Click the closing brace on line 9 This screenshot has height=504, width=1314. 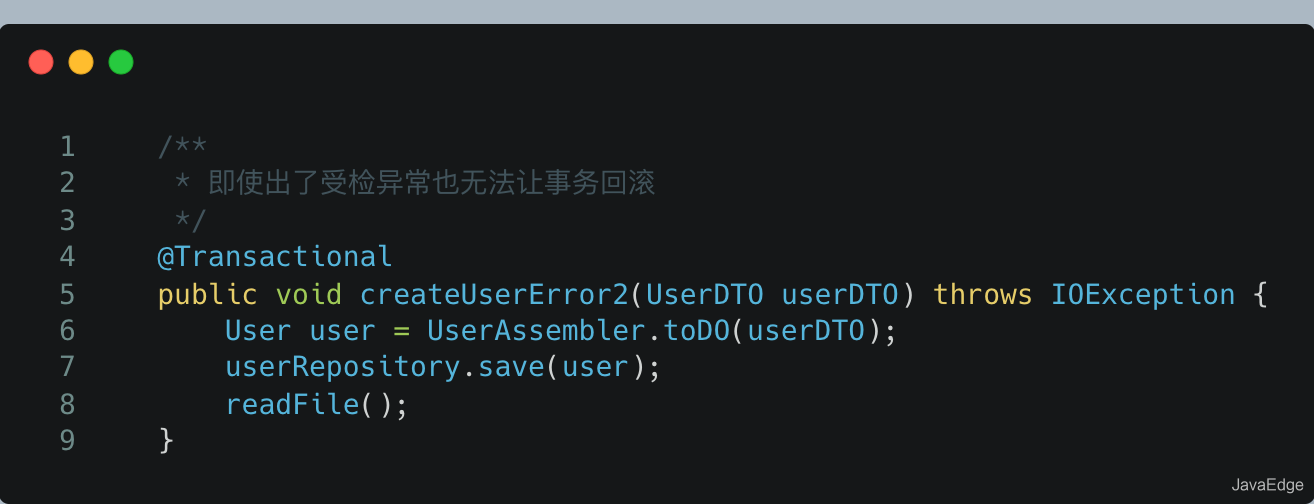166,440
